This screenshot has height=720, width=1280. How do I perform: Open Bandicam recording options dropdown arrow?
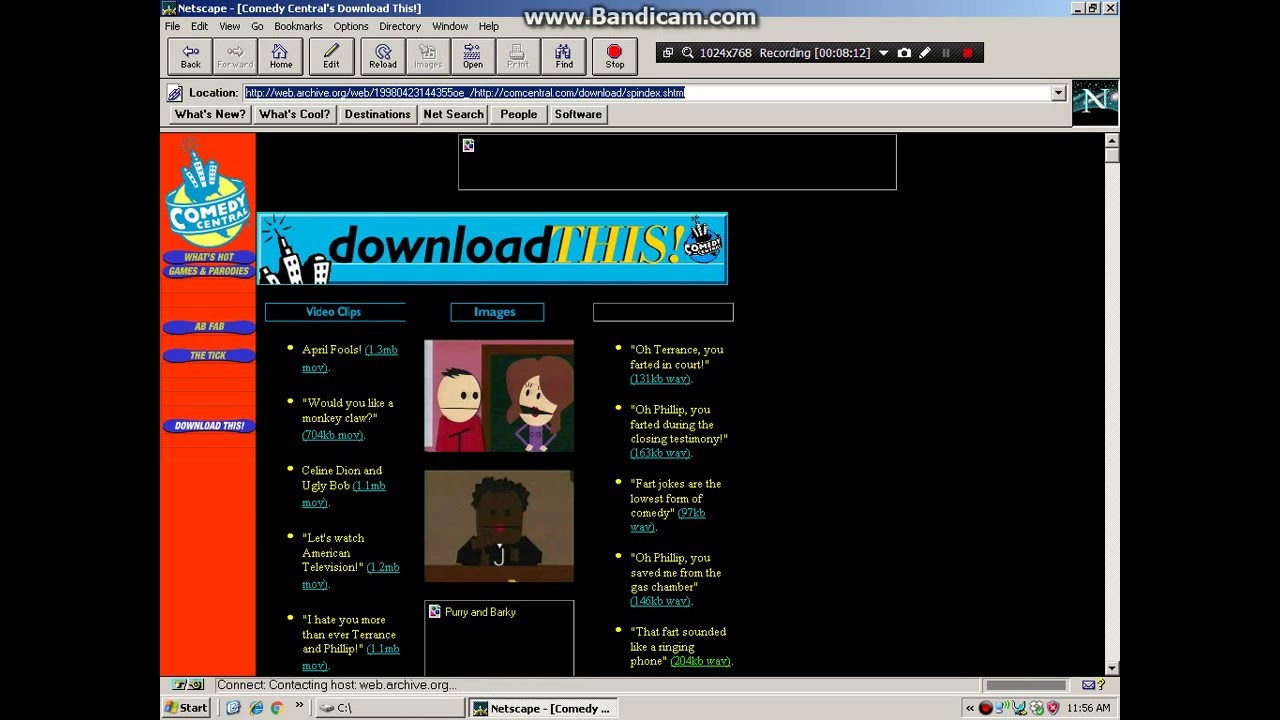click(883, 53)
